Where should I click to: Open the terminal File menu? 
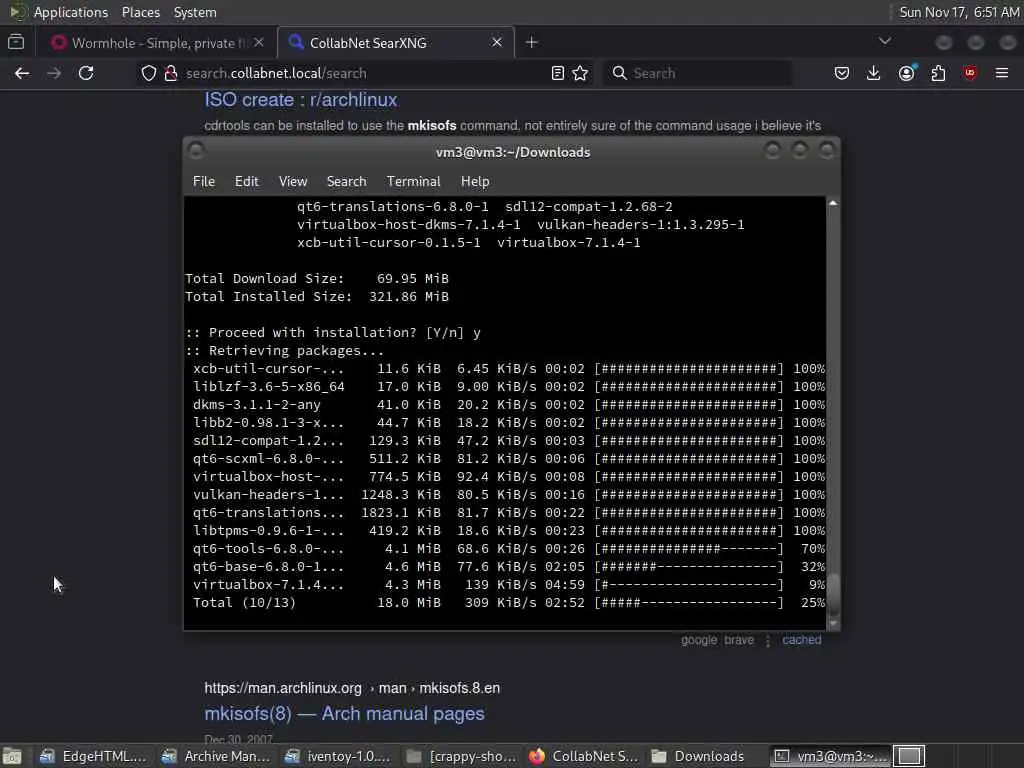coord(204,182)
